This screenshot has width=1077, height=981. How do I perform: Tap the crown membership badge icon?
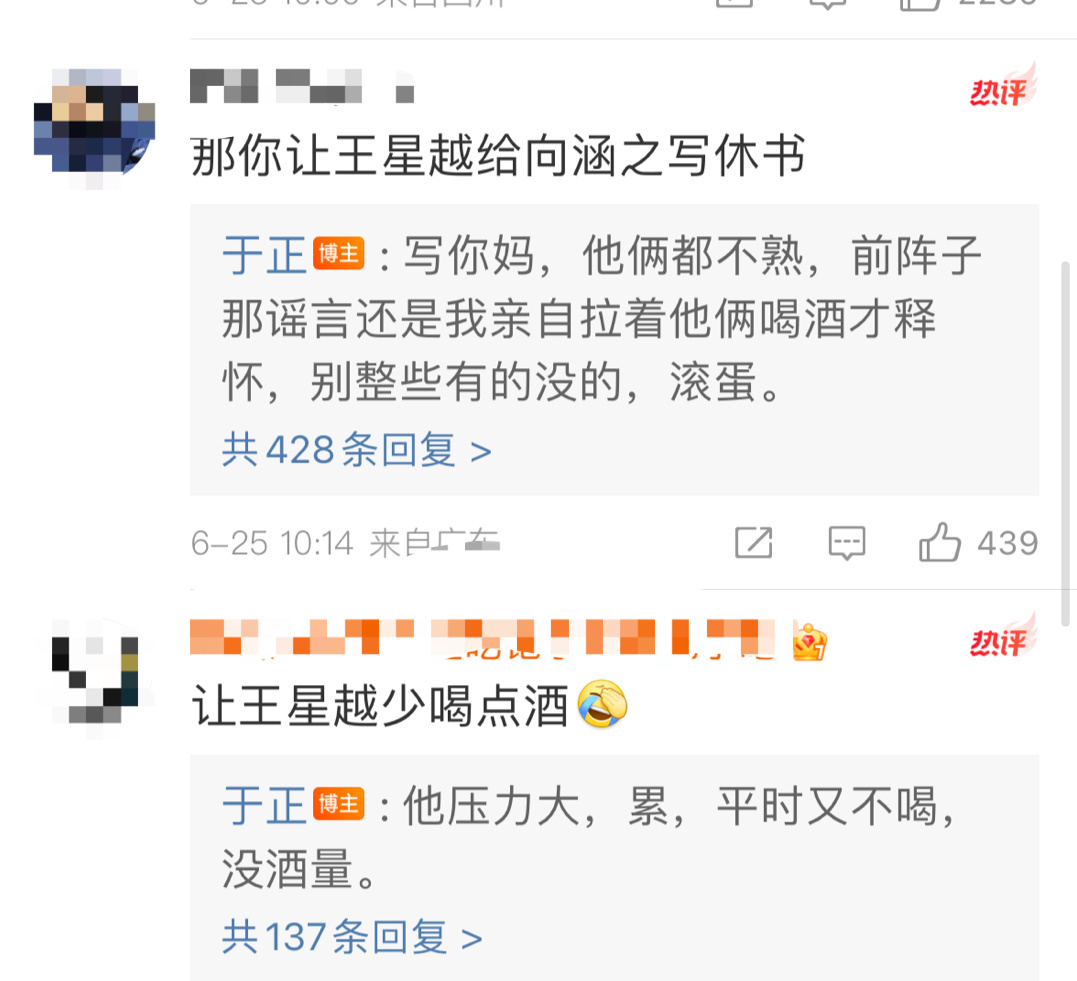[x=809, y=642]
